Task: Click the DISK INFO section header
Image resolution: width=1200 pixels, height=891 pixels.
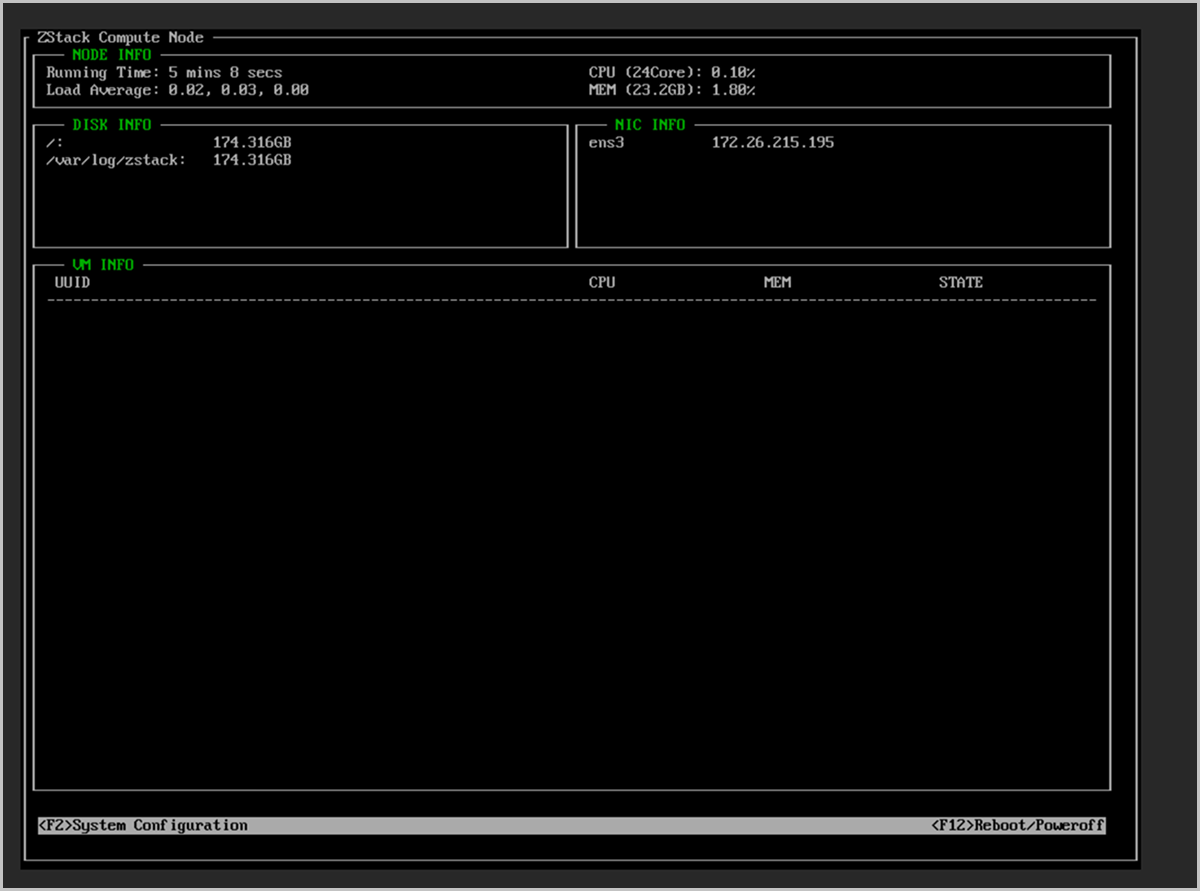Action: 112,125
